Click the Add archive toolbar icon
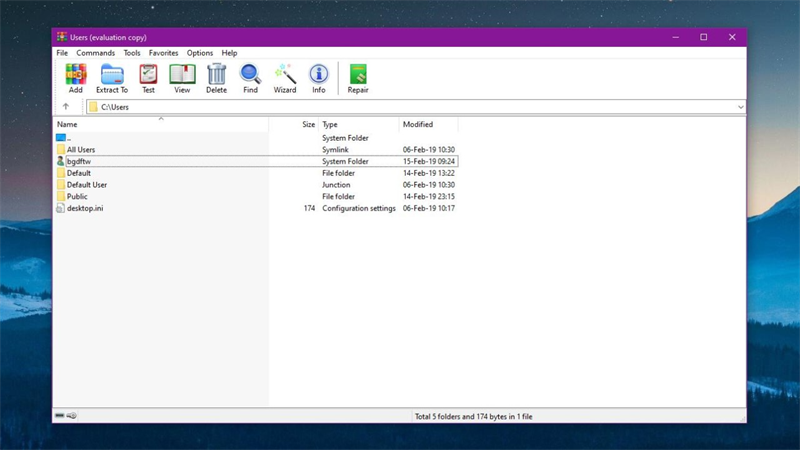800x450 pixels. [76, 74]
